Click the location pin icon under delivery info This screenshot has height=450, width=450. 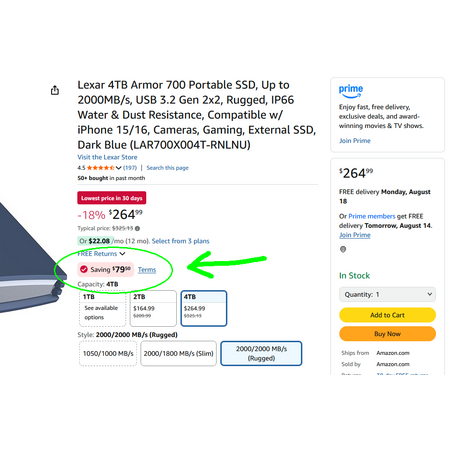[x=343, y=249]
